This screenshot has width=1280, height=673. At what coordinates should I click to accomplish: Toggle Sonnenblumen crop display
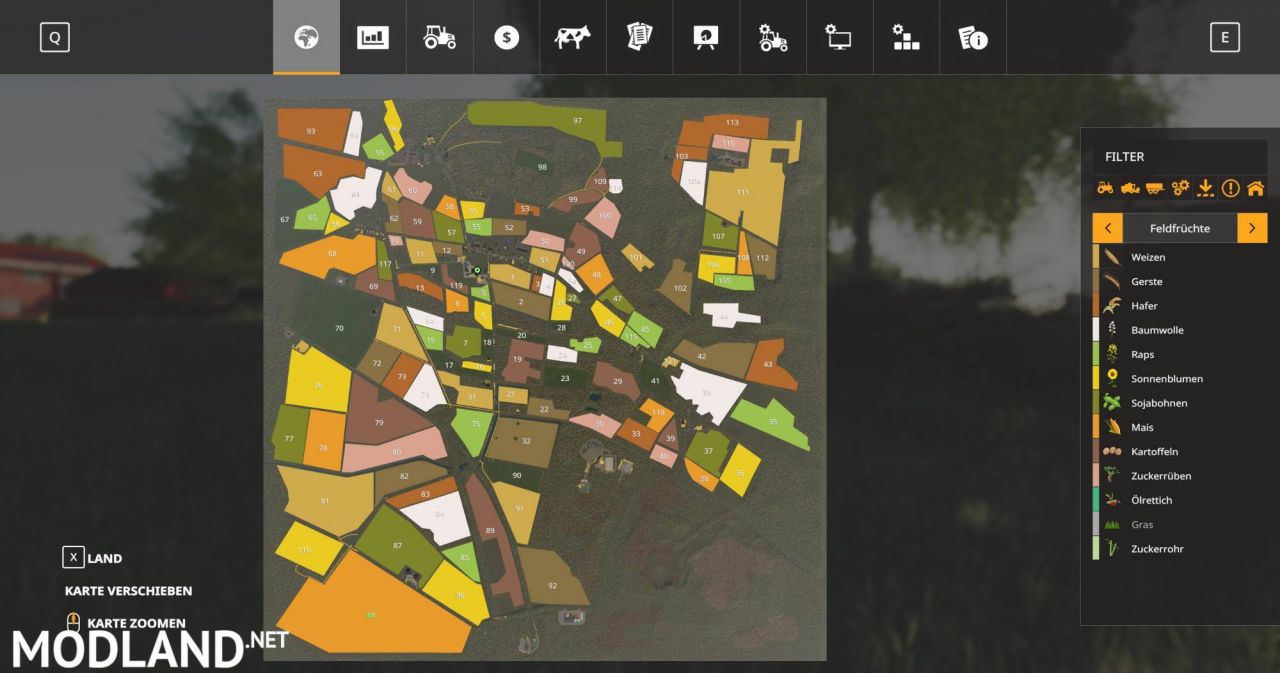coord(1180,379)
